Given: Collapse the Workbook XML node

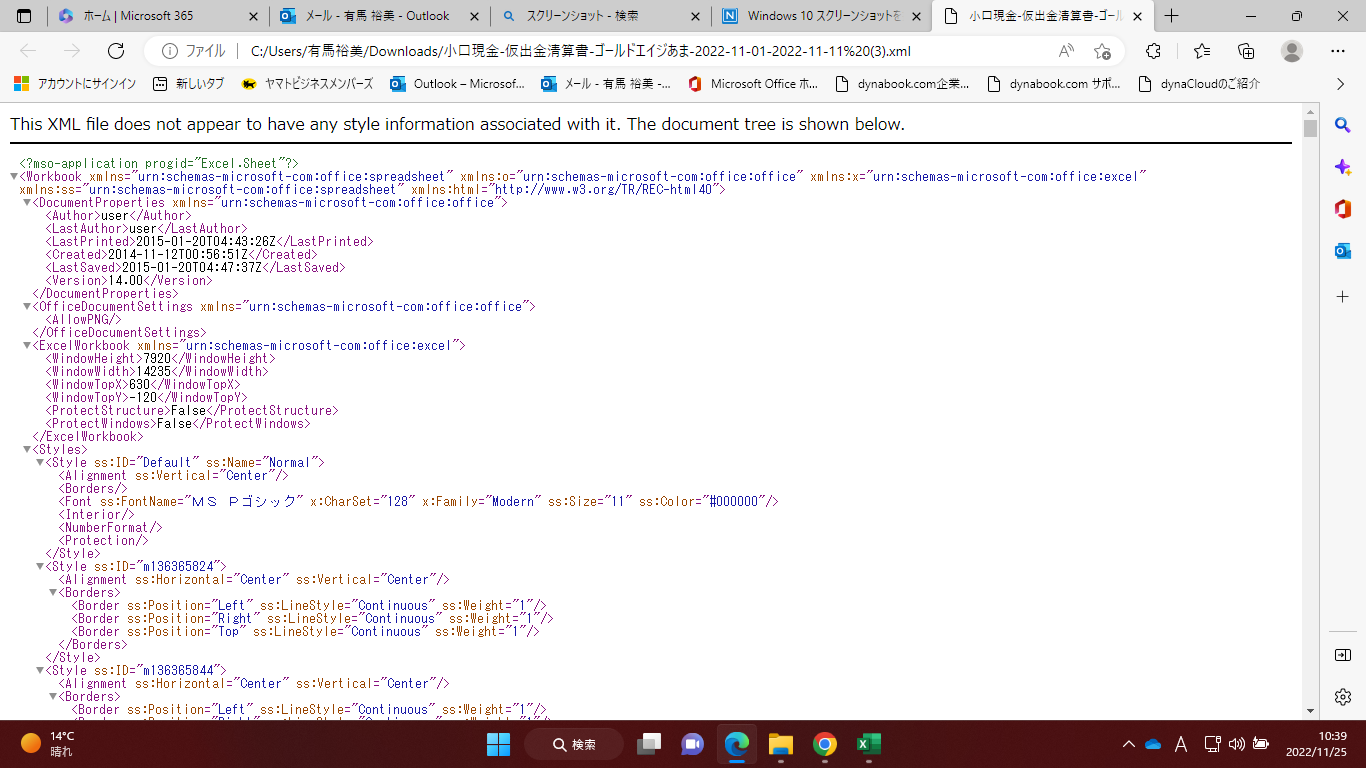Looking at the screenshot, I should [x=14, y=177].
